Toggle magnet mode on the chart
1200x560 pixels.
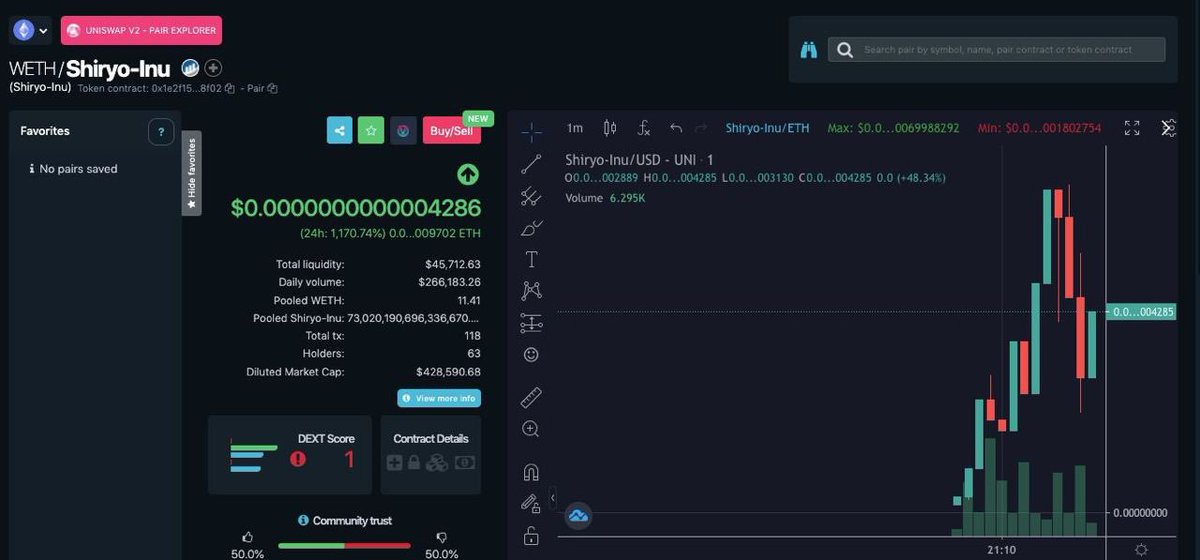(x=531, y=472)
